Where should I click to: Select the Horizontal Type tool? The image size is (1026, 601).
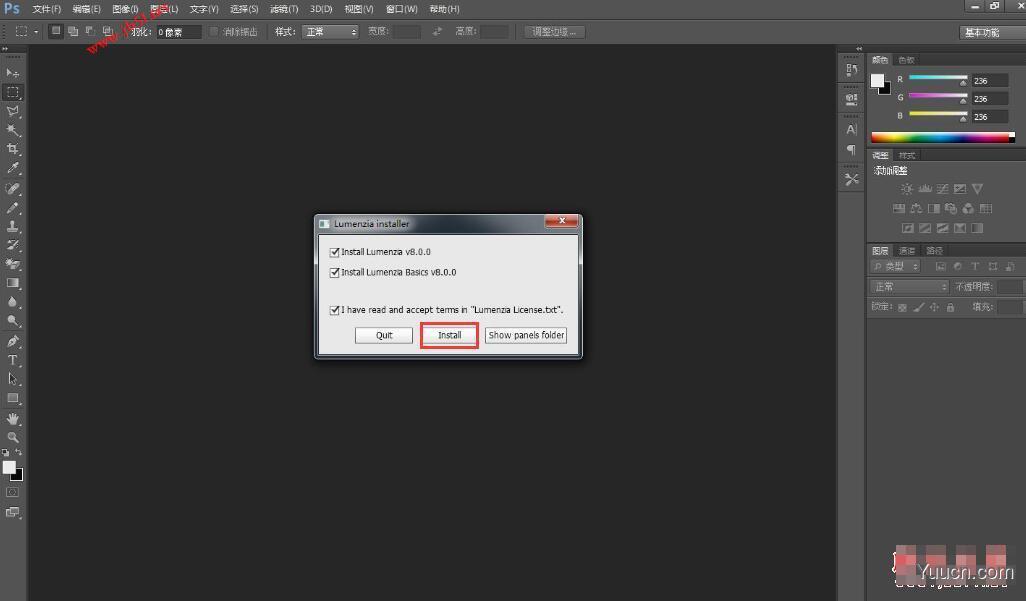click(x=12, y=360)
